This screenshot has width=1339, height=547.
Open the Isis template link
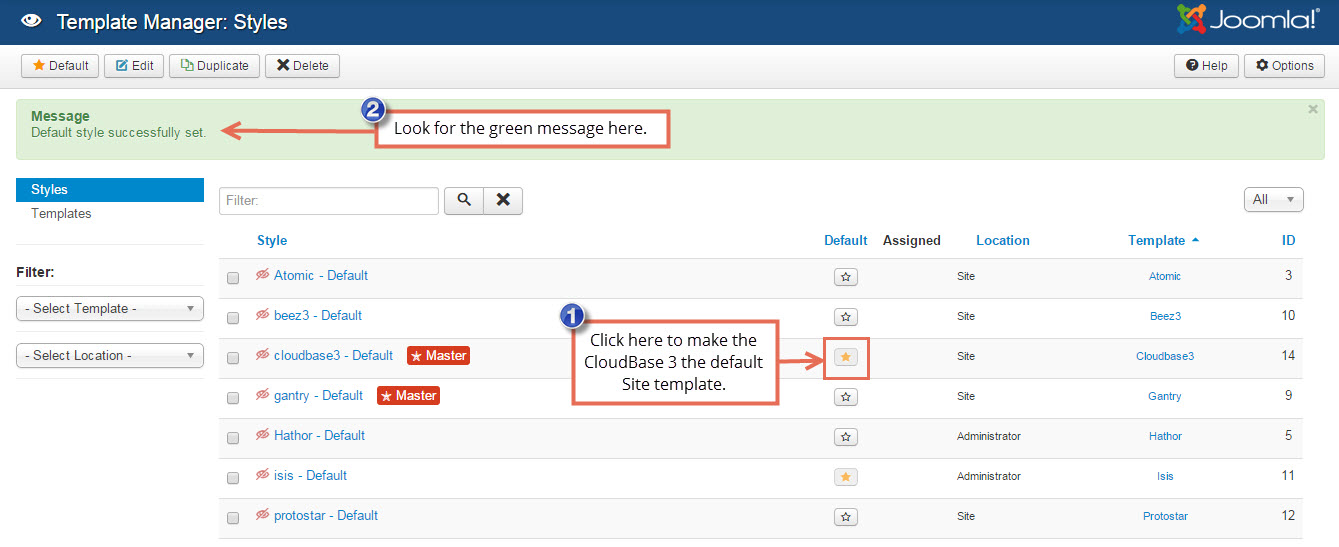click(x=1165, y=477)
